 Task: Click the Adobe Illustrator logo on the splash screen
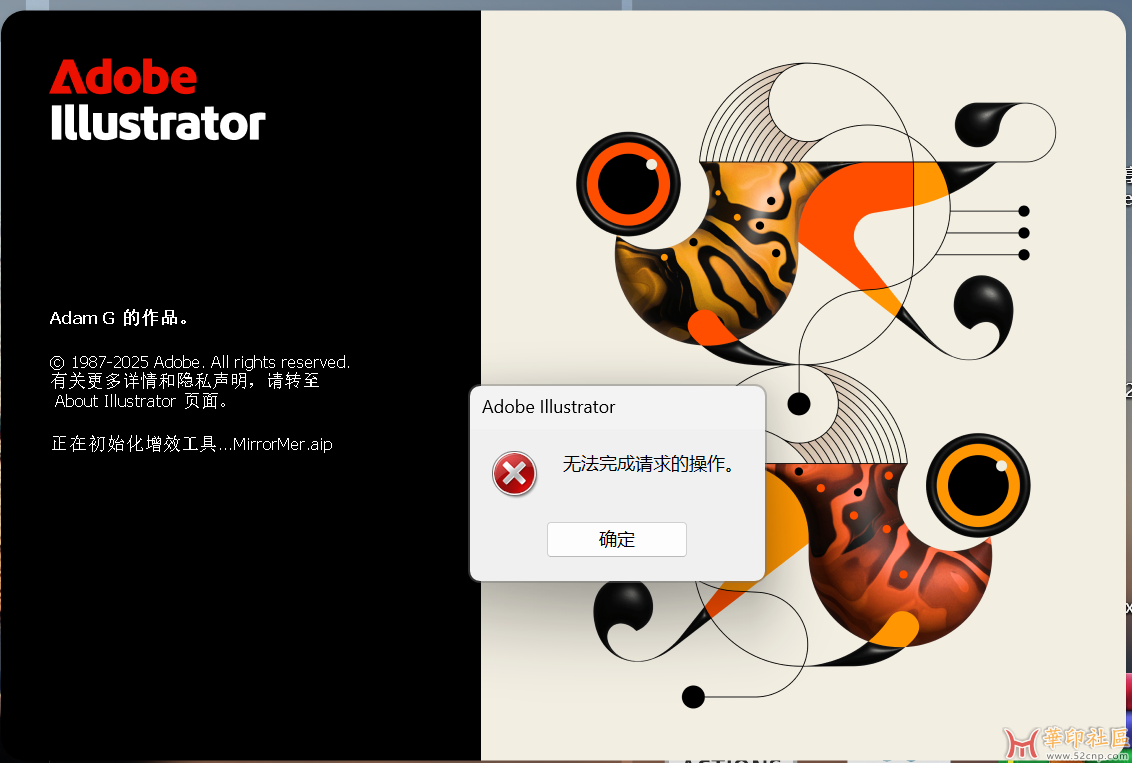tap(158, 100)
